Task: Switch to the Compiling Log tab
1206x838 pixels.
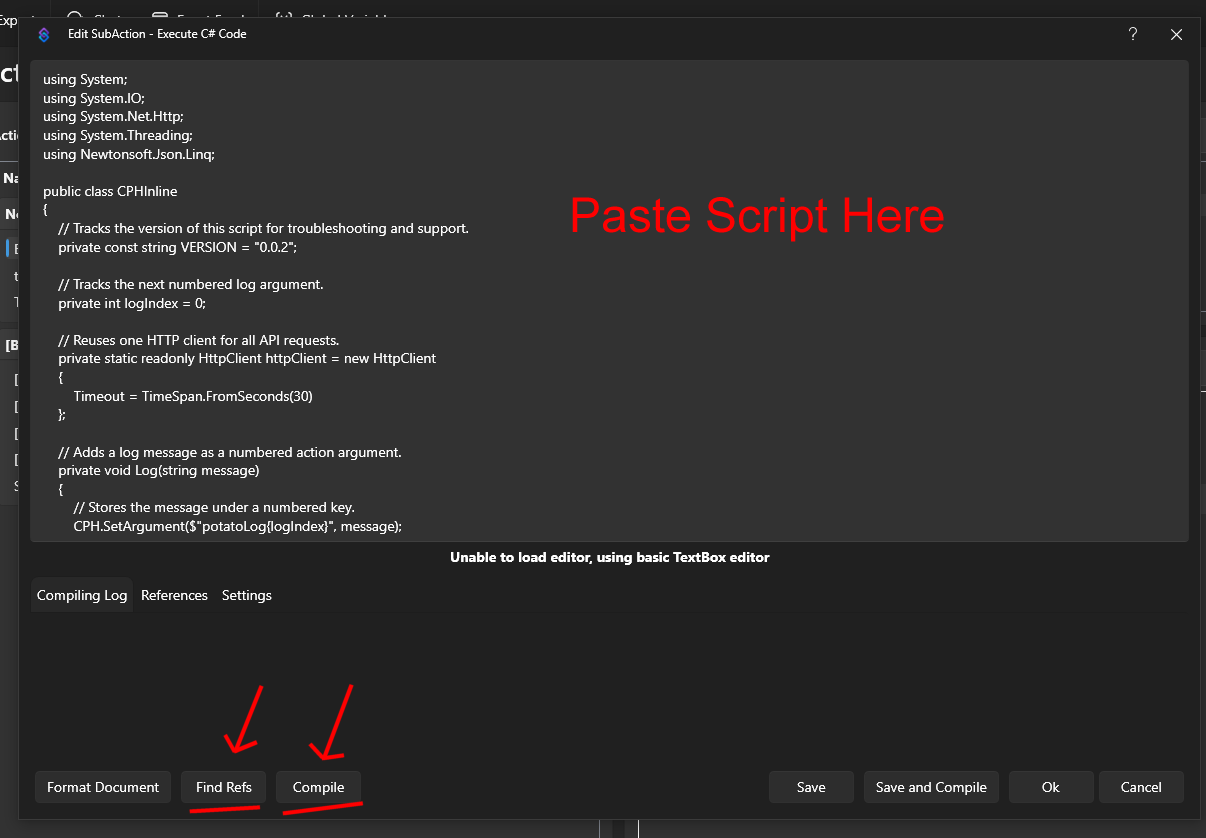Action: click(82, 595)
